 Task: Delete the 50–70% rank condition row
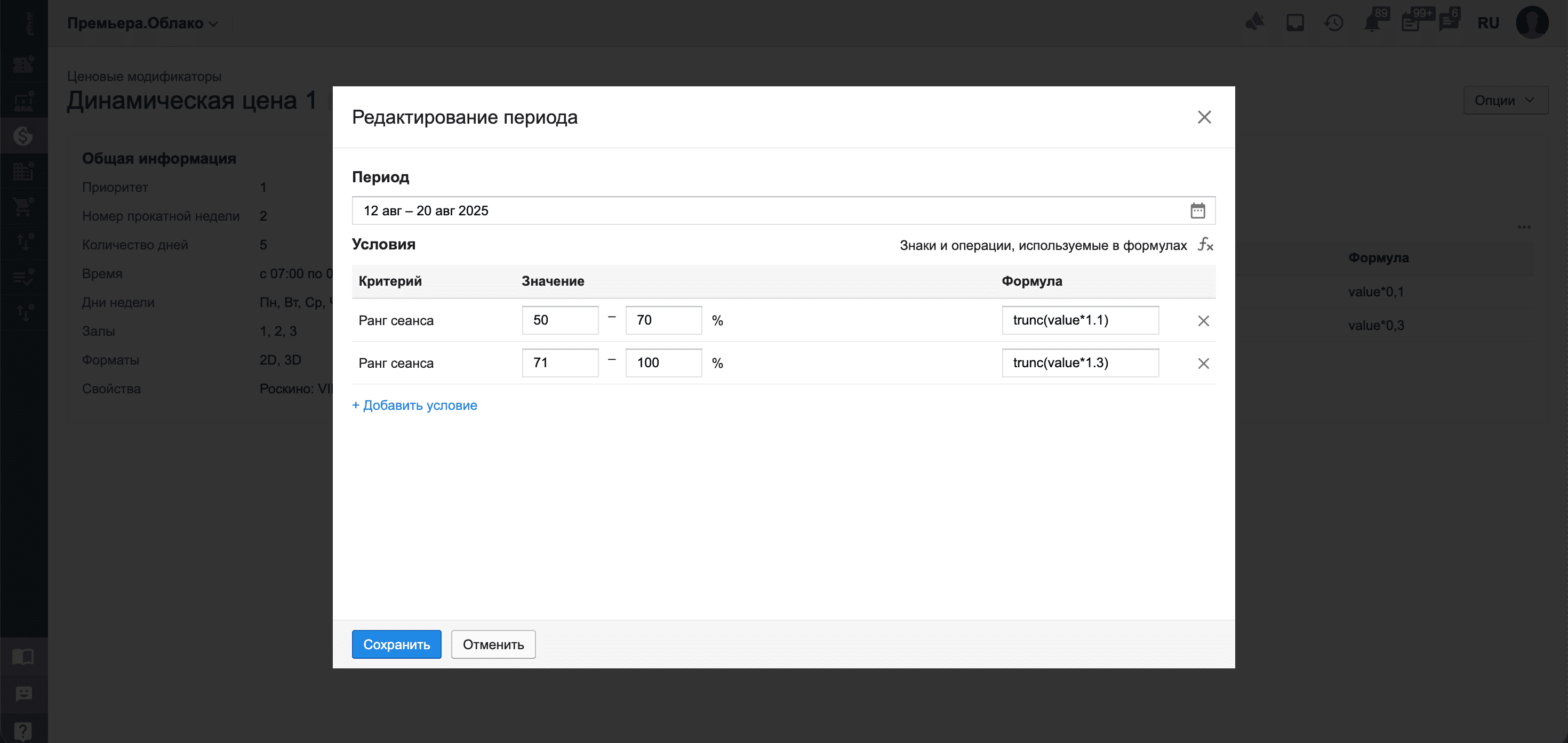1203,321
